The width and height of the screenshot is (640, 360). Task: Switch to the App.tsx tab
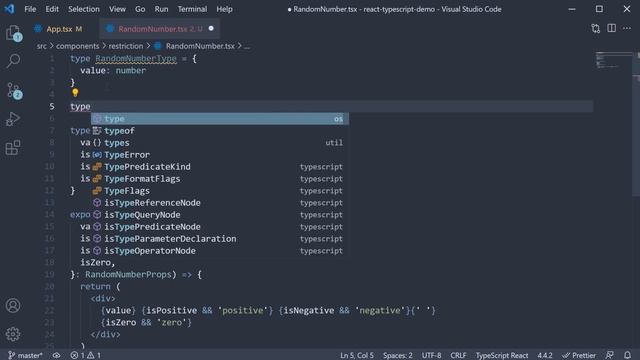coord(59,29)
